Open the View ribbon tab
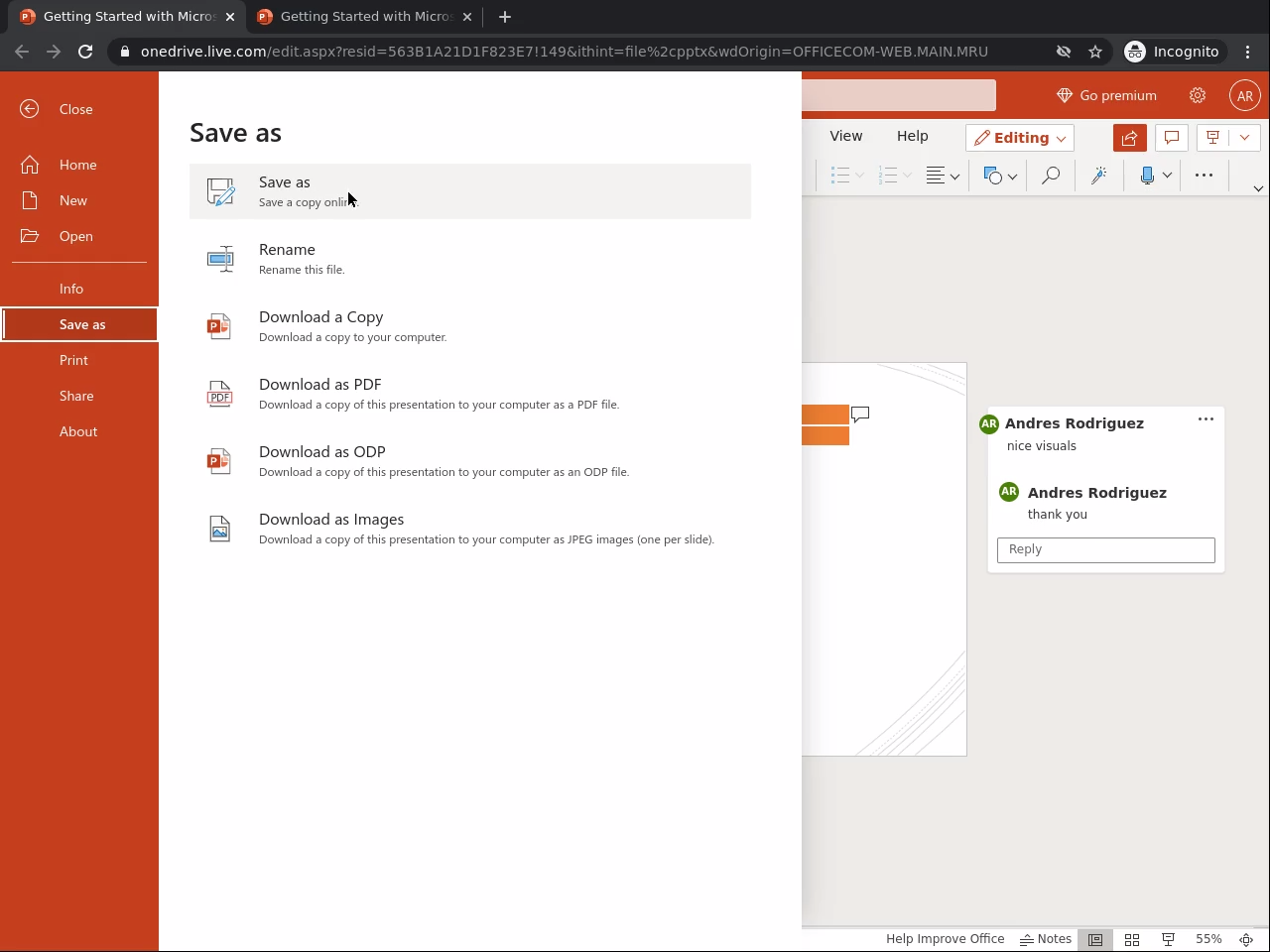 point(846,136)
